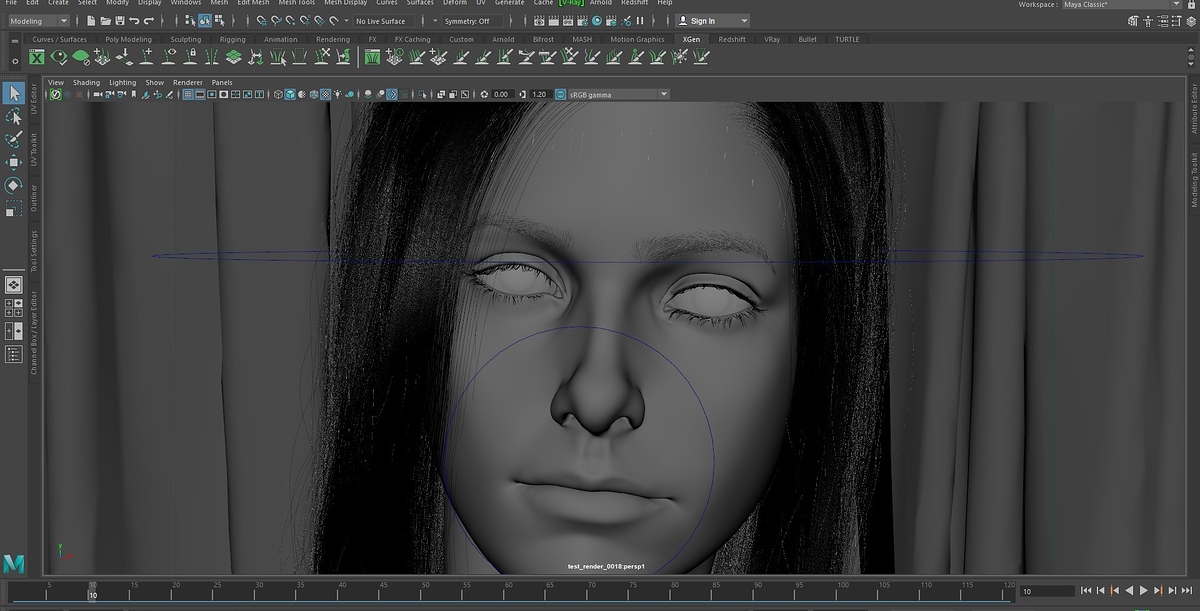The image size is (1200, 611).
Task: Open the UV Toolkit side tab
Action: point(32,149)
